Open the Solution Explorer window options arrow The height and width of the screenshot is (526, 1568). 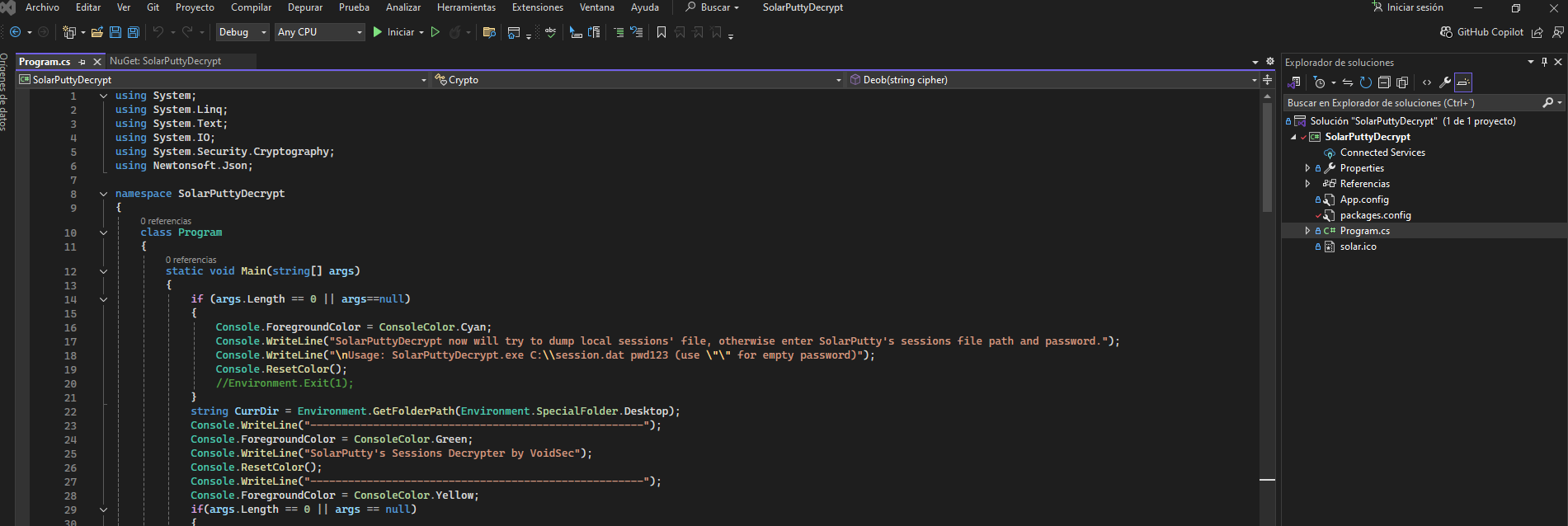pos(1531,62)
